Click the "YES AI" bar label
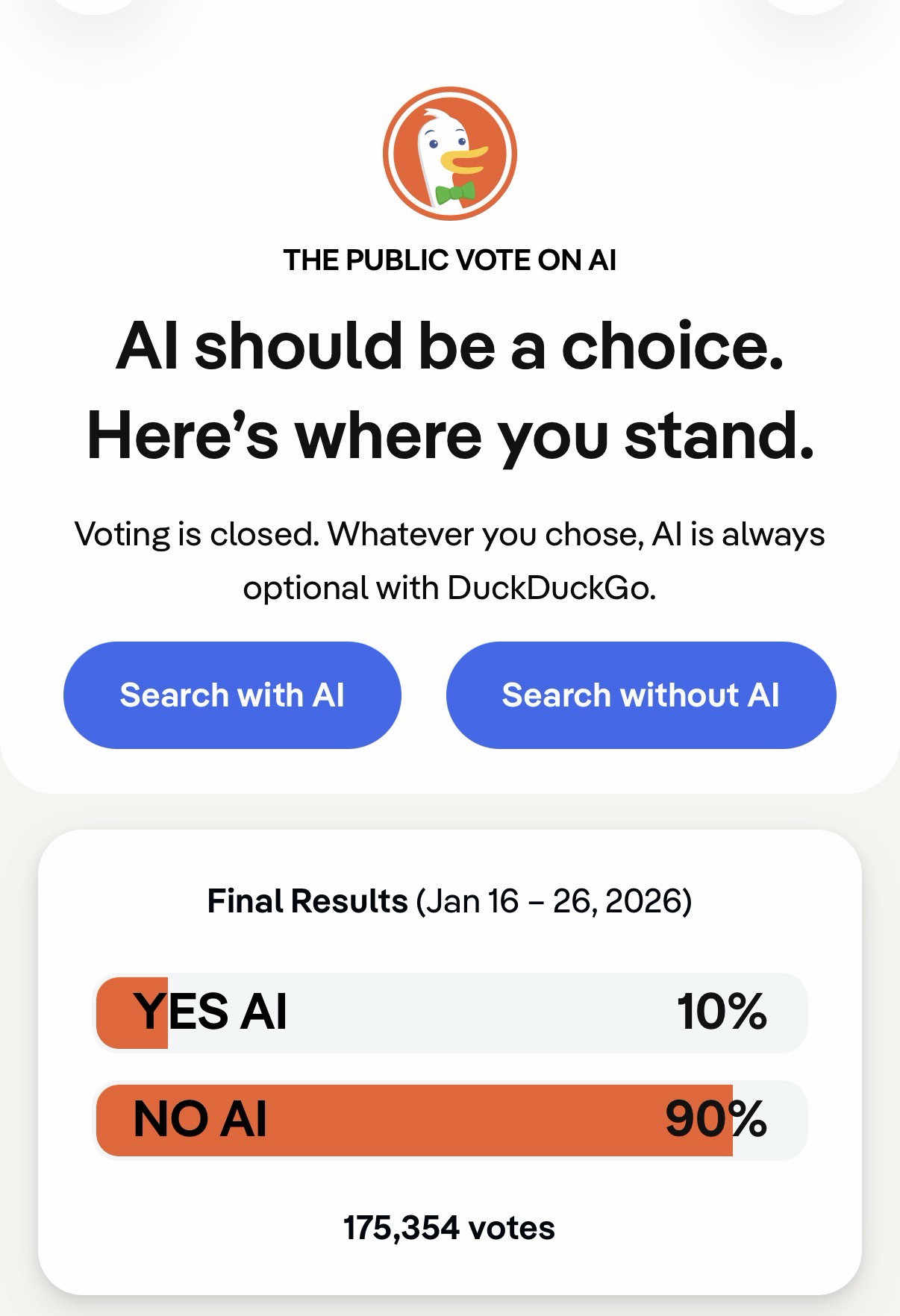The image size is (900, 1316). click(210, 1012)
